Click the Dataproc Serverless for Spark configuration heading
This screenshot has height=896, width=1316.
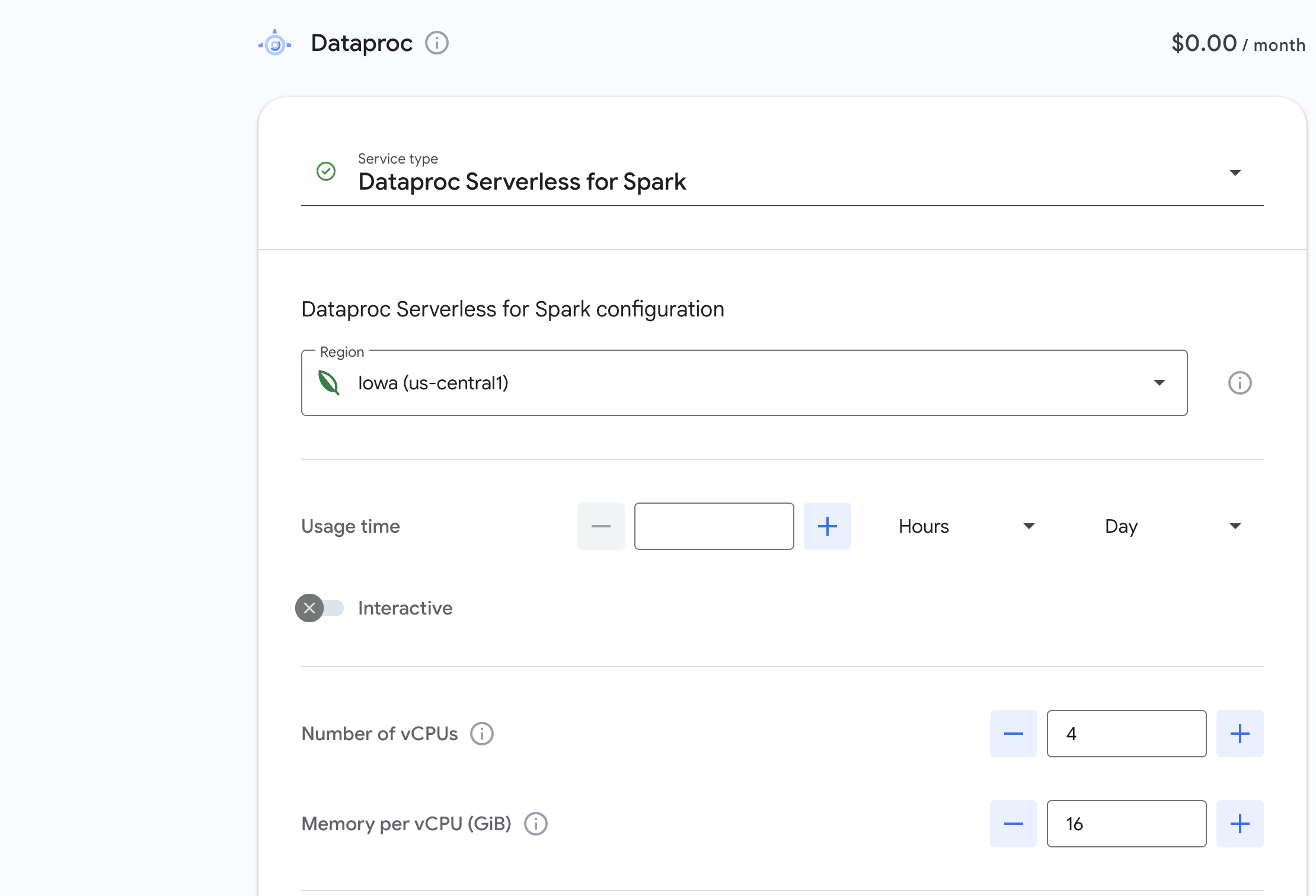coord(513,309)
